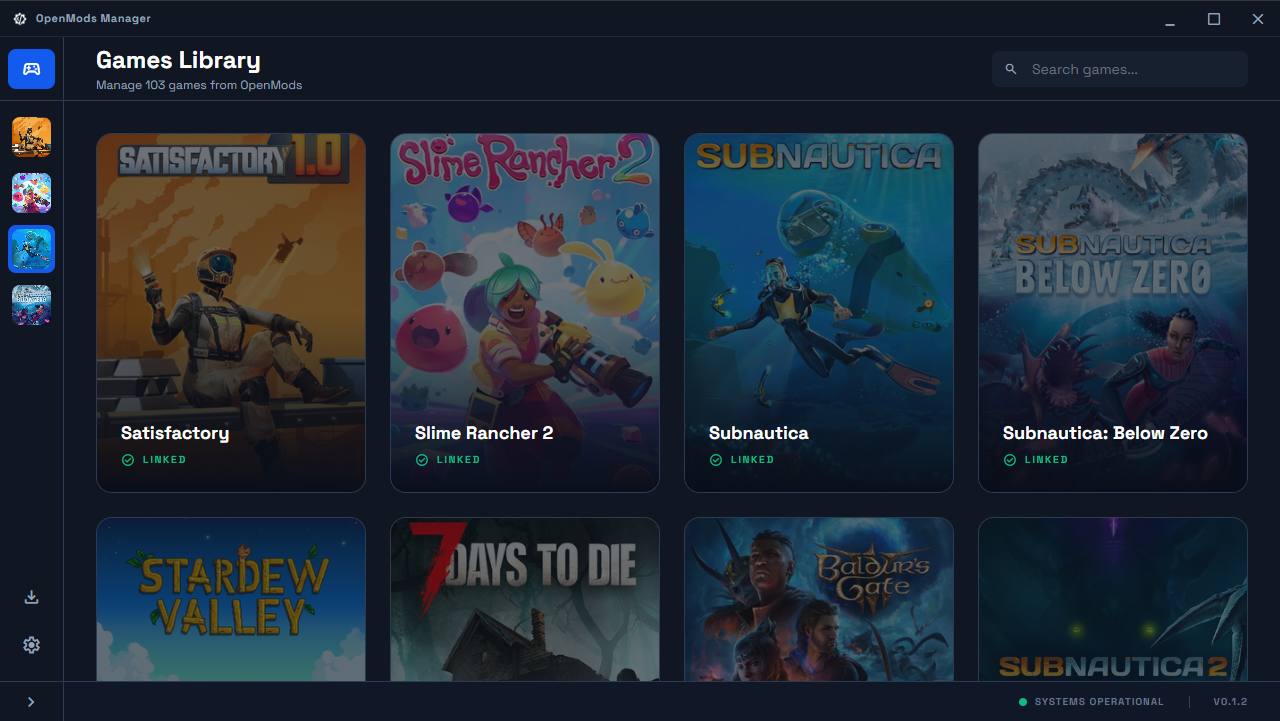Open the Baldur's Gate game card
This screenshot has height=721, width=1280.
(x=819, y=599)
